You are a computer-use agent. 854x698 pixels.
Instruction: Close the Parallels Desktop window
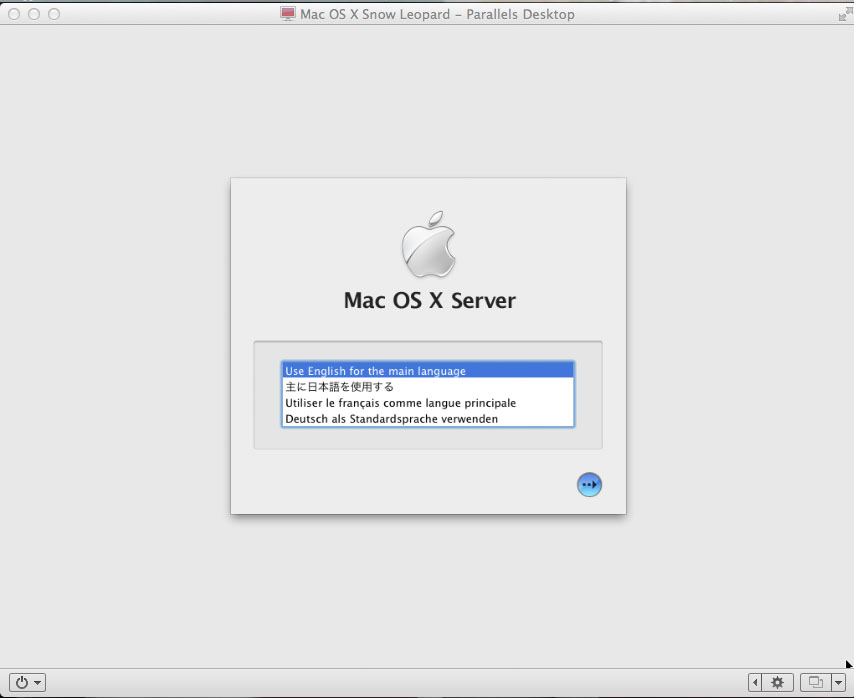point(14,14)
